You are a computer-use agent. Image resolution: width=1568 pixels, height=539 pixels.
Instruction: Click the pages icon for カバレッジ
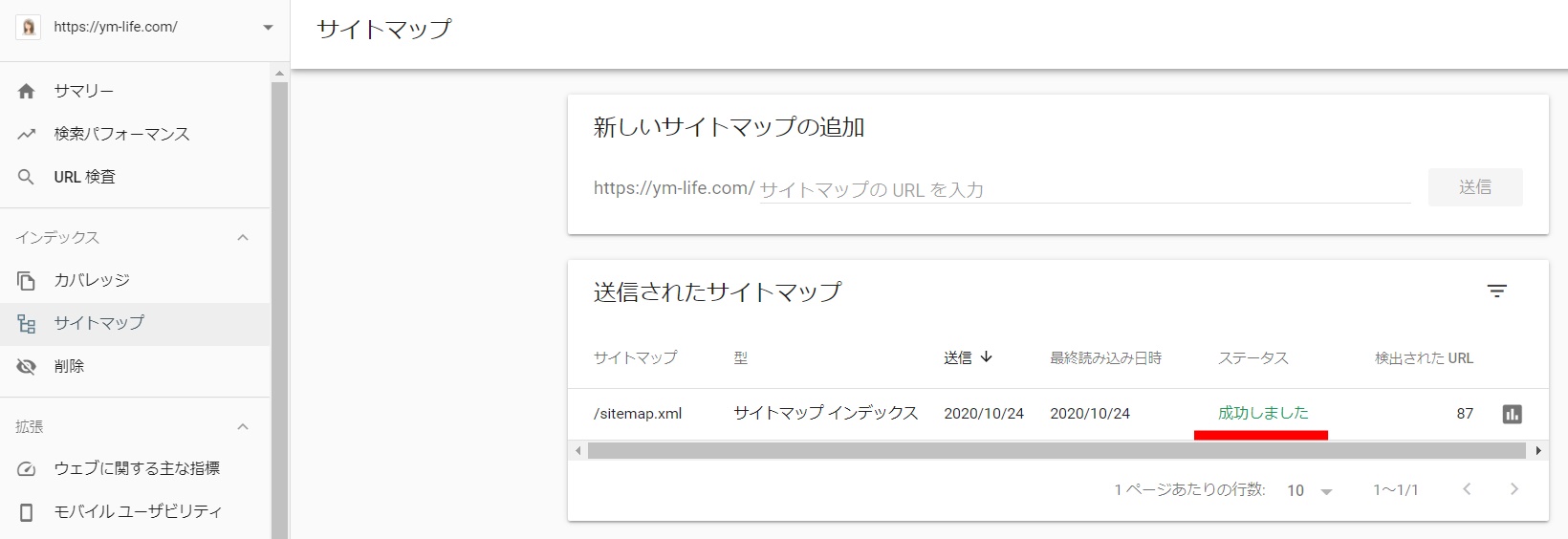point(27,280)
